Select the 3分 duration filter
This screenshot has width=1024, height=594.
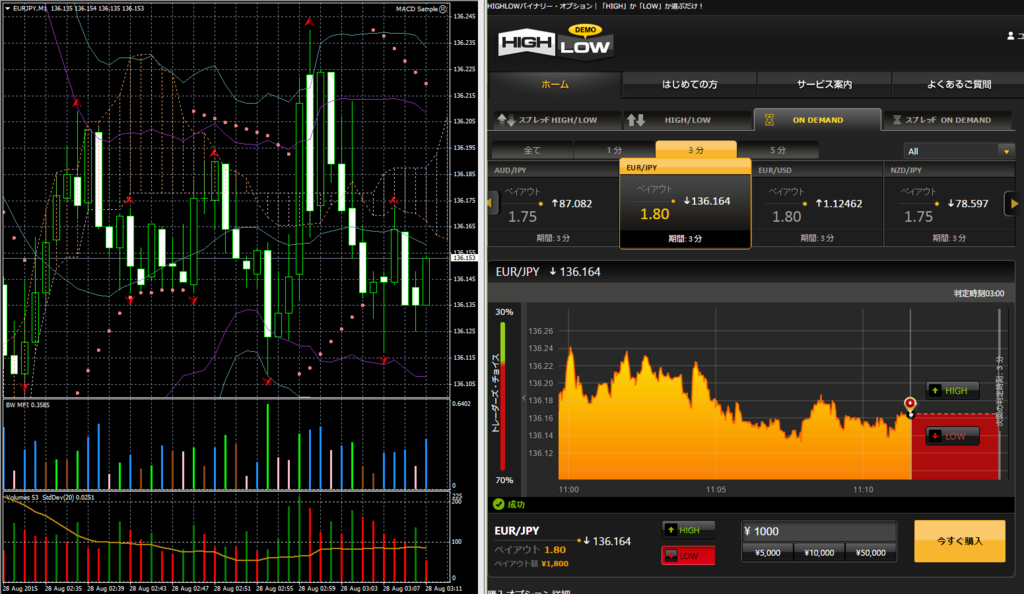pos(696,149)
